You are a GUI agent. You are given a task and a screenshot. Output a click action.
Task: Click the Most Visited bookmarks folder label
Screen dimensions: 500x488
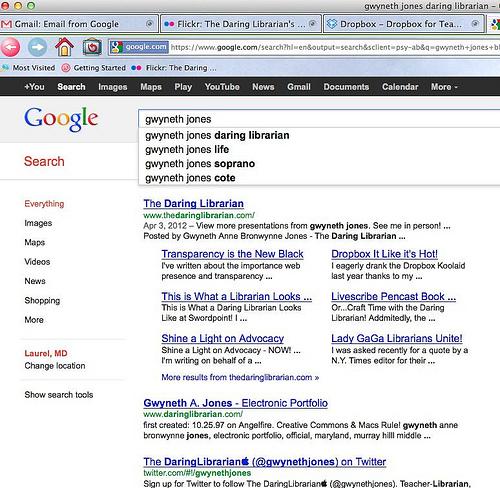coord(34,68)
